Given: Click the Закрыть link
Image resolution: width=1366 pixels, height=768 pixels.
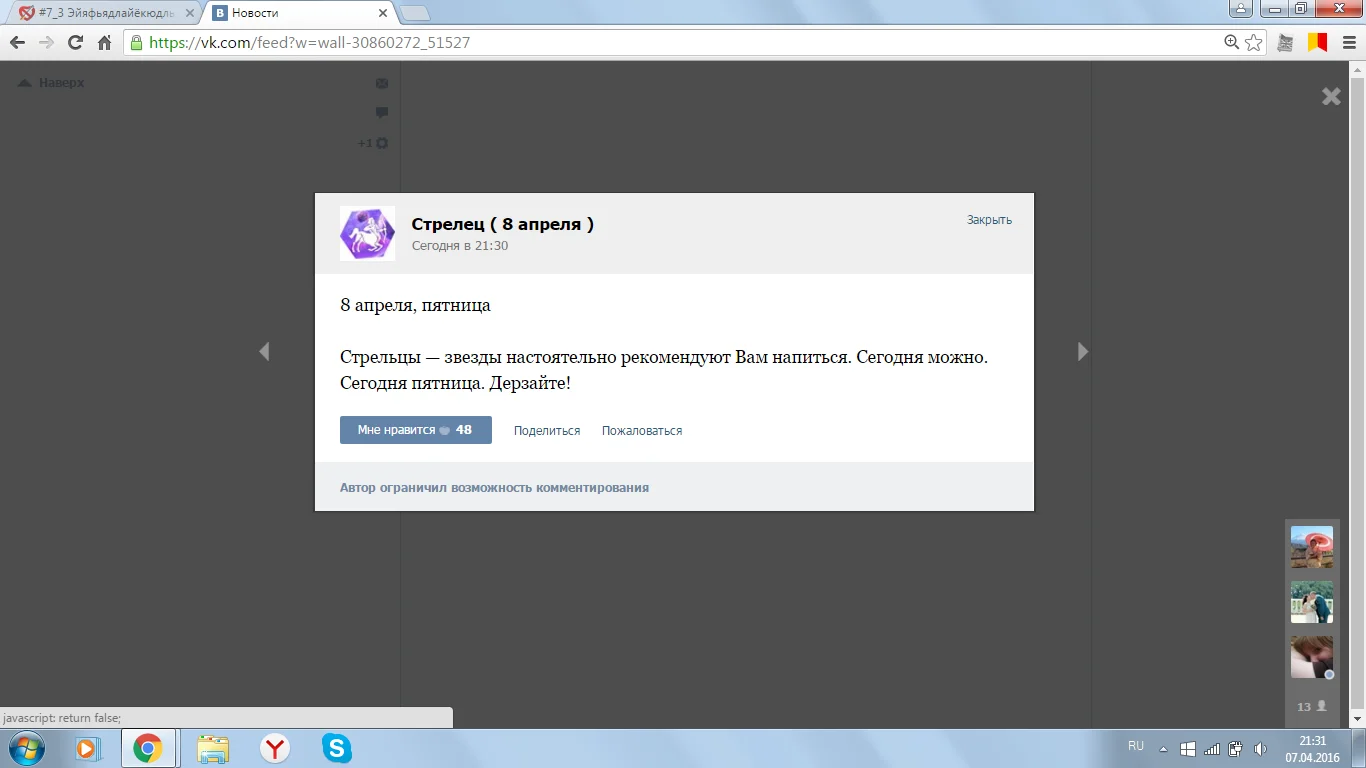Looking at the screenshot, I should pyautogui.click(x=989, y=220).
